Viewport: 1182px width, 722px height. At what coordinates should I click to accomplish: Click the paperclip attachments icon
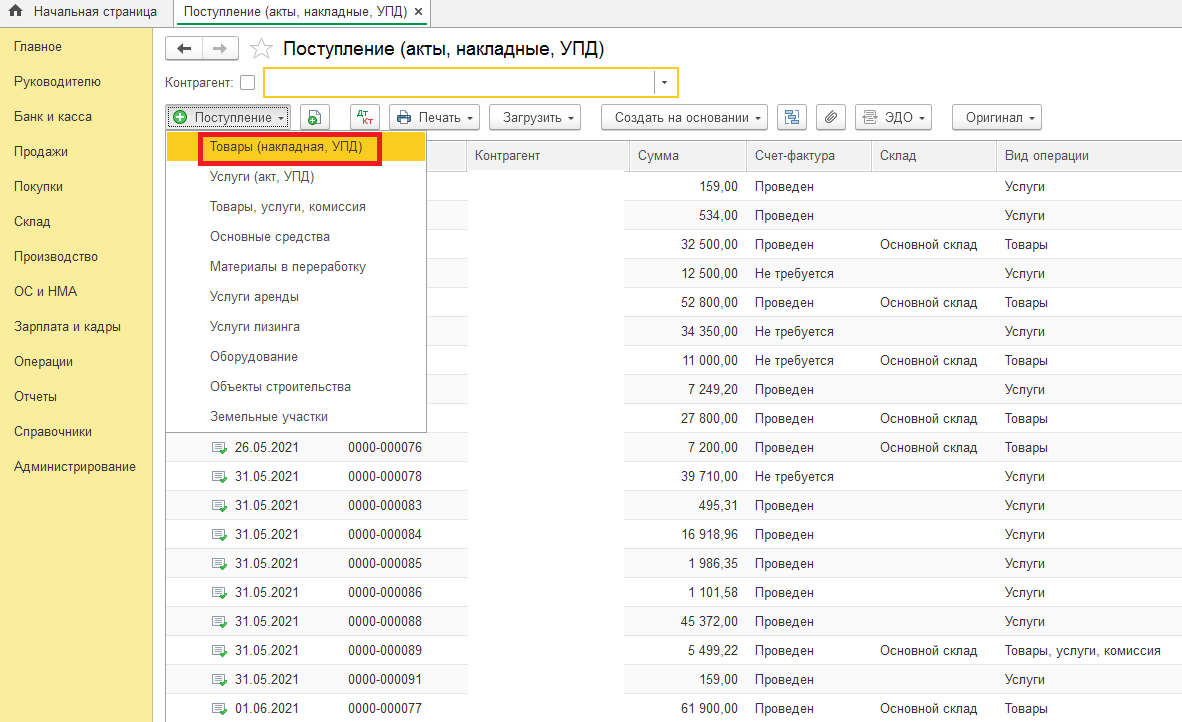830,118
